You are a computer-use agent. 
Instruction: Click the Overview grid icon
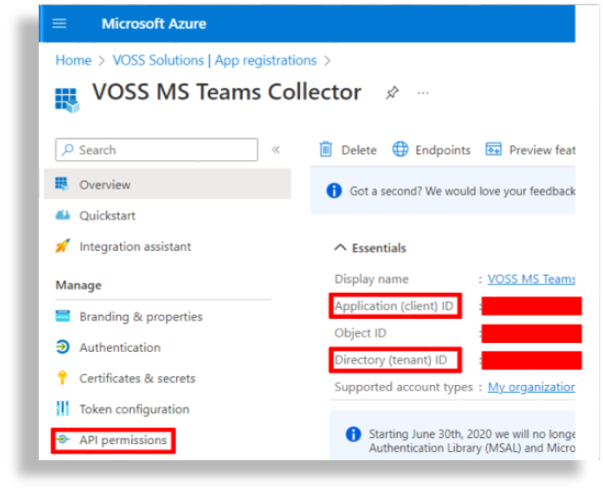[62, 184]
